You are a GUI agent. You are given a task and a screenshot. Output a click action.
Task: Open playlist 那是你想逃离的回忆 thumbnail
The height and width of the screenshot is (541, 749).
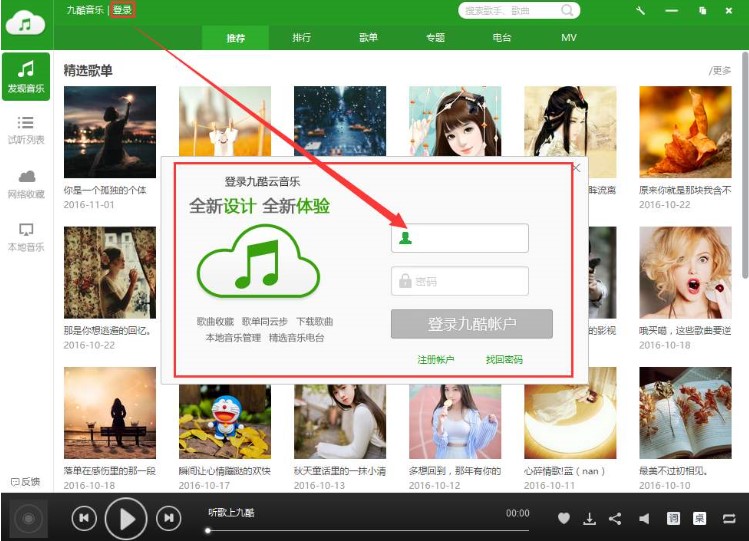[x=110, y=272]
